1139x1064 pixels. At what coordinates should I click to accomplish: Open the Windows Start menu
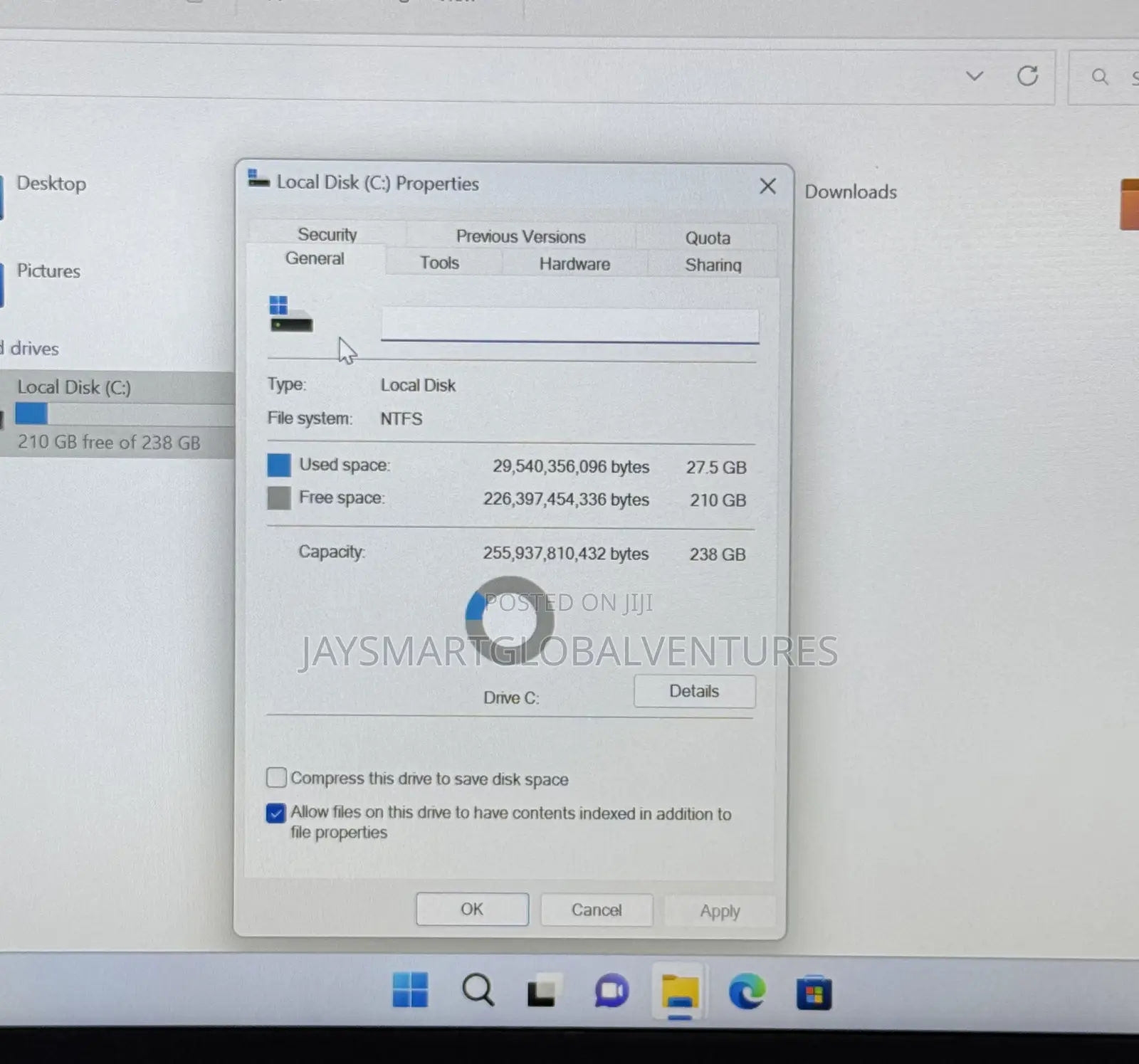point(410,990)
